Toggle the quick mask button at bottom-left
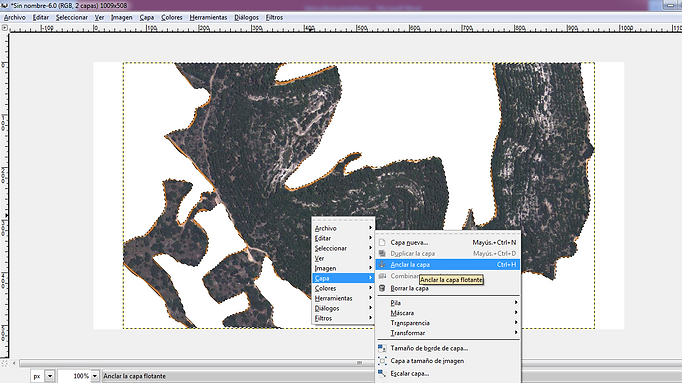Image resolution: width=682 pixels, height=383 pixels. (x=4, y=363)
